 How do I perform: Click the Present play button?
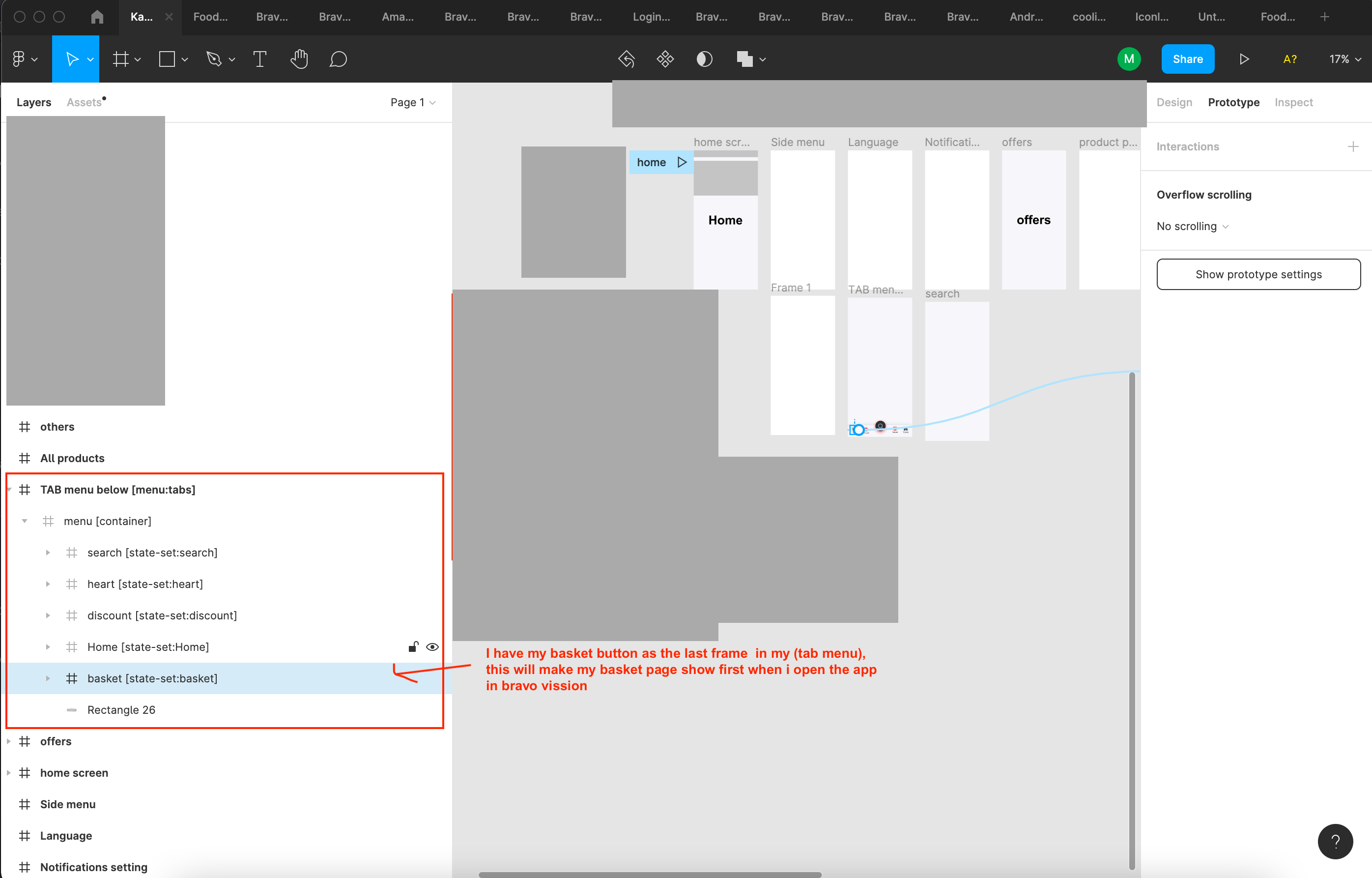pyautogui.click(x=1244, y=59)
